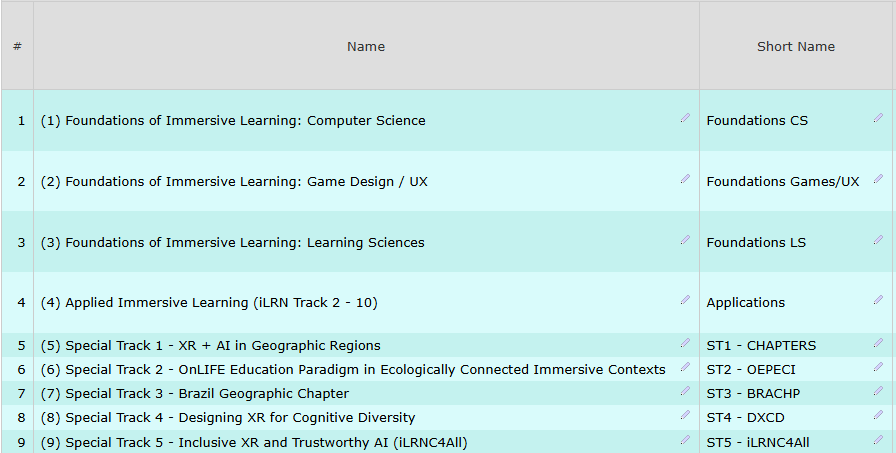
Task: Click the Short Name column header
Action: (x=795, y=46)
